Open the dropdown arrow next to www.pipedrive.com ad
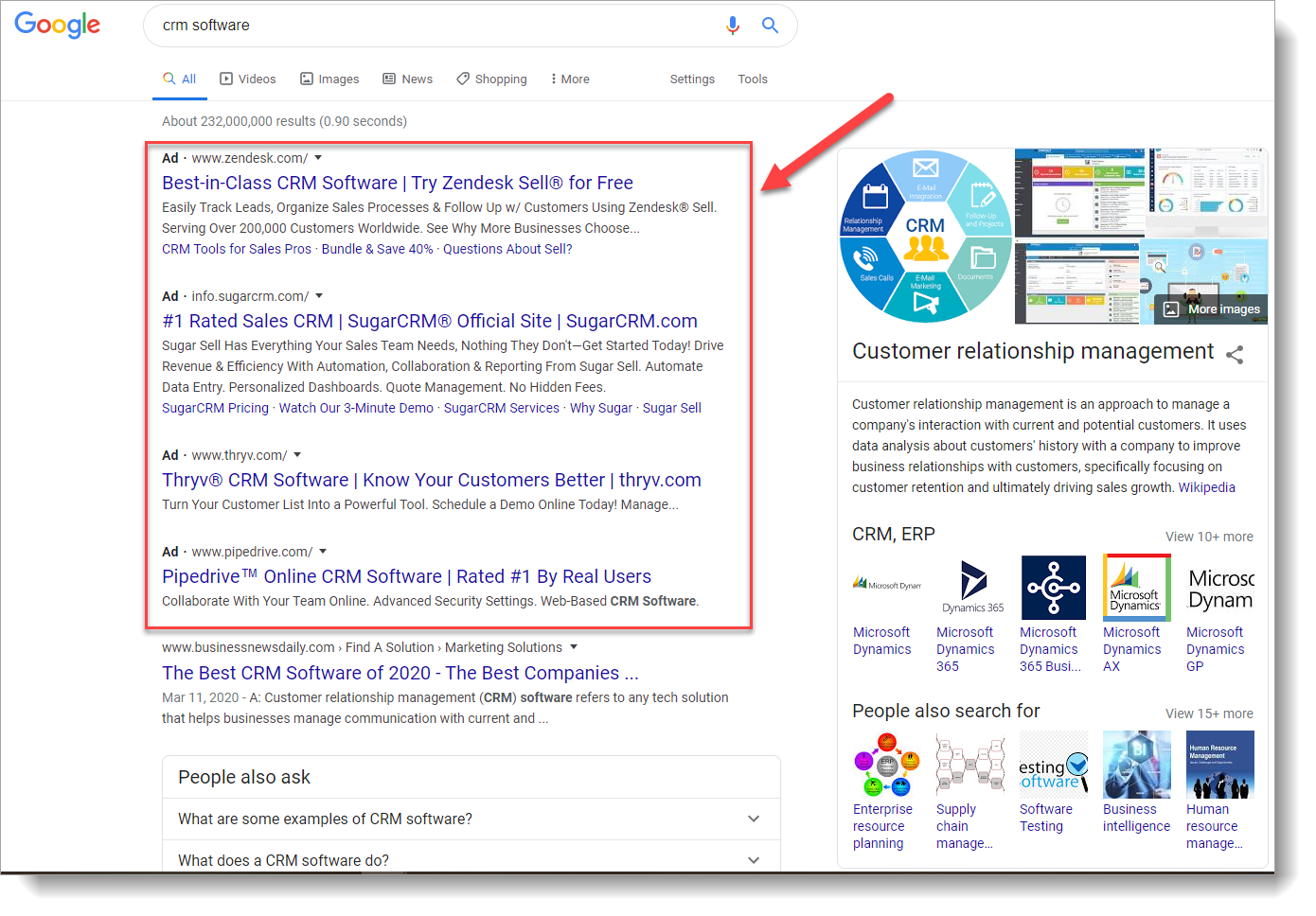 click(x=323, y=552)
